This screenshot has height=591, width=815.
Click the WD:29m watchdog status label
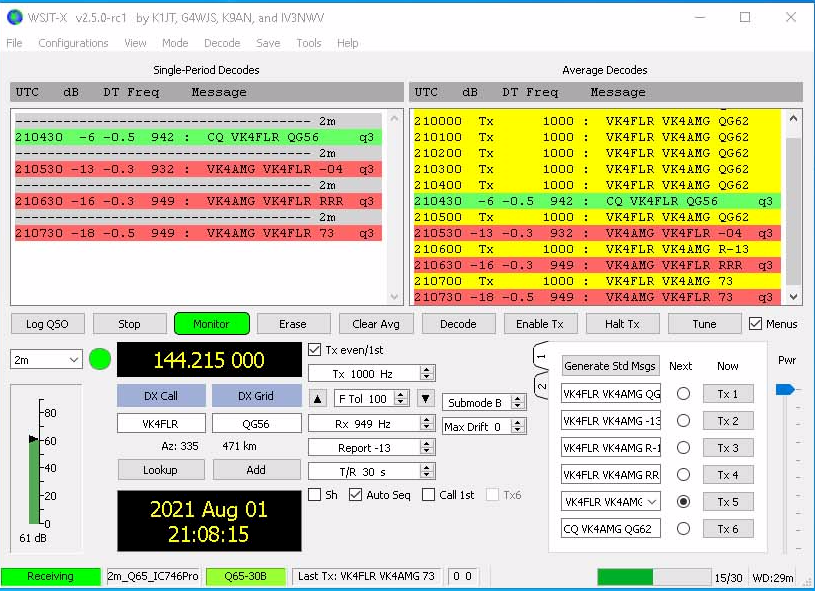773,577
